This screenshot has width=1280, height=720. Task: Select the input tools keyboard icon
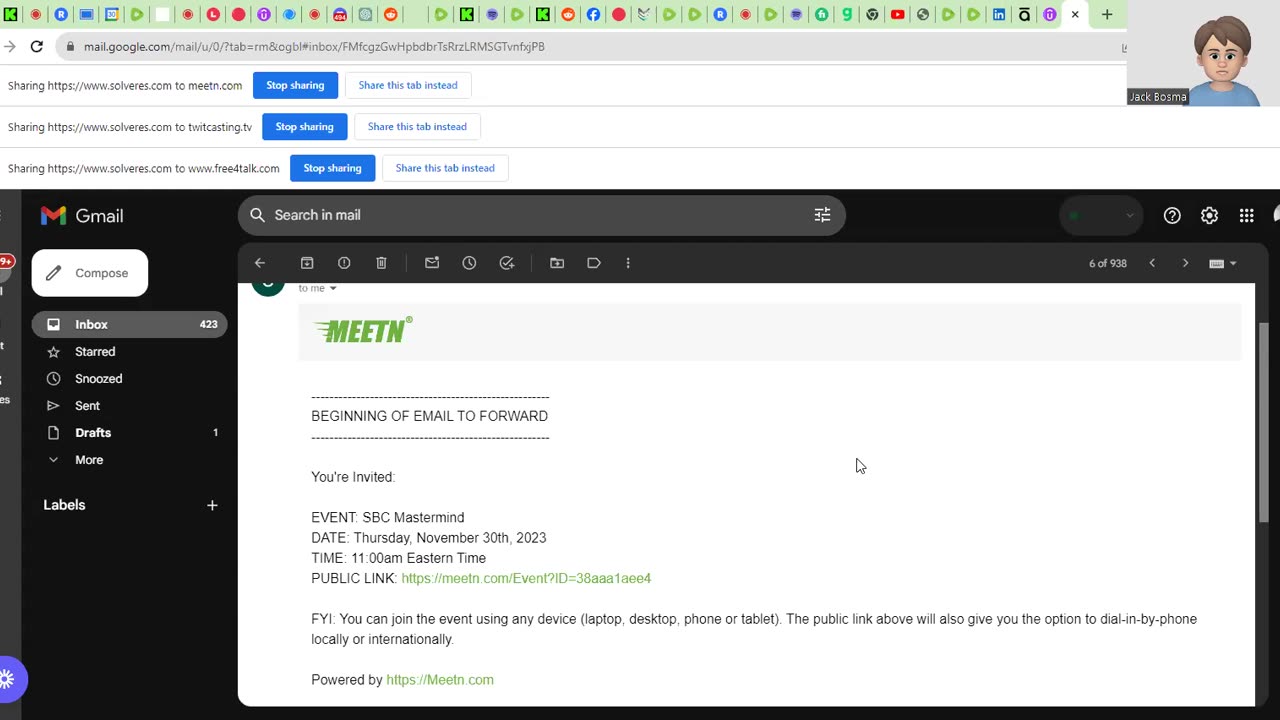click(1216, 263)
